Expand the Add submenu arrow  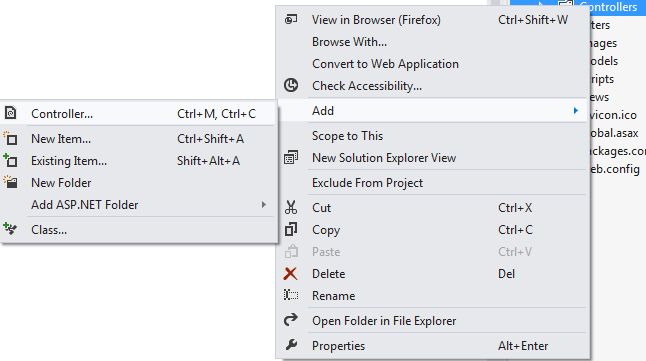pyautogui.click(x=576, y=110)
